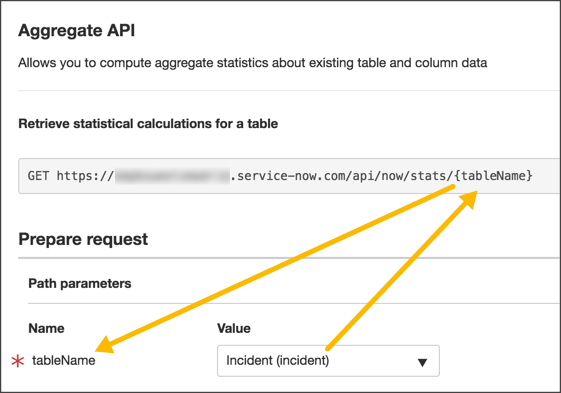The image size is (561, 393).
Task: Click the "Allows you to compute aggregate statistics" description
Action: (253, 63)
